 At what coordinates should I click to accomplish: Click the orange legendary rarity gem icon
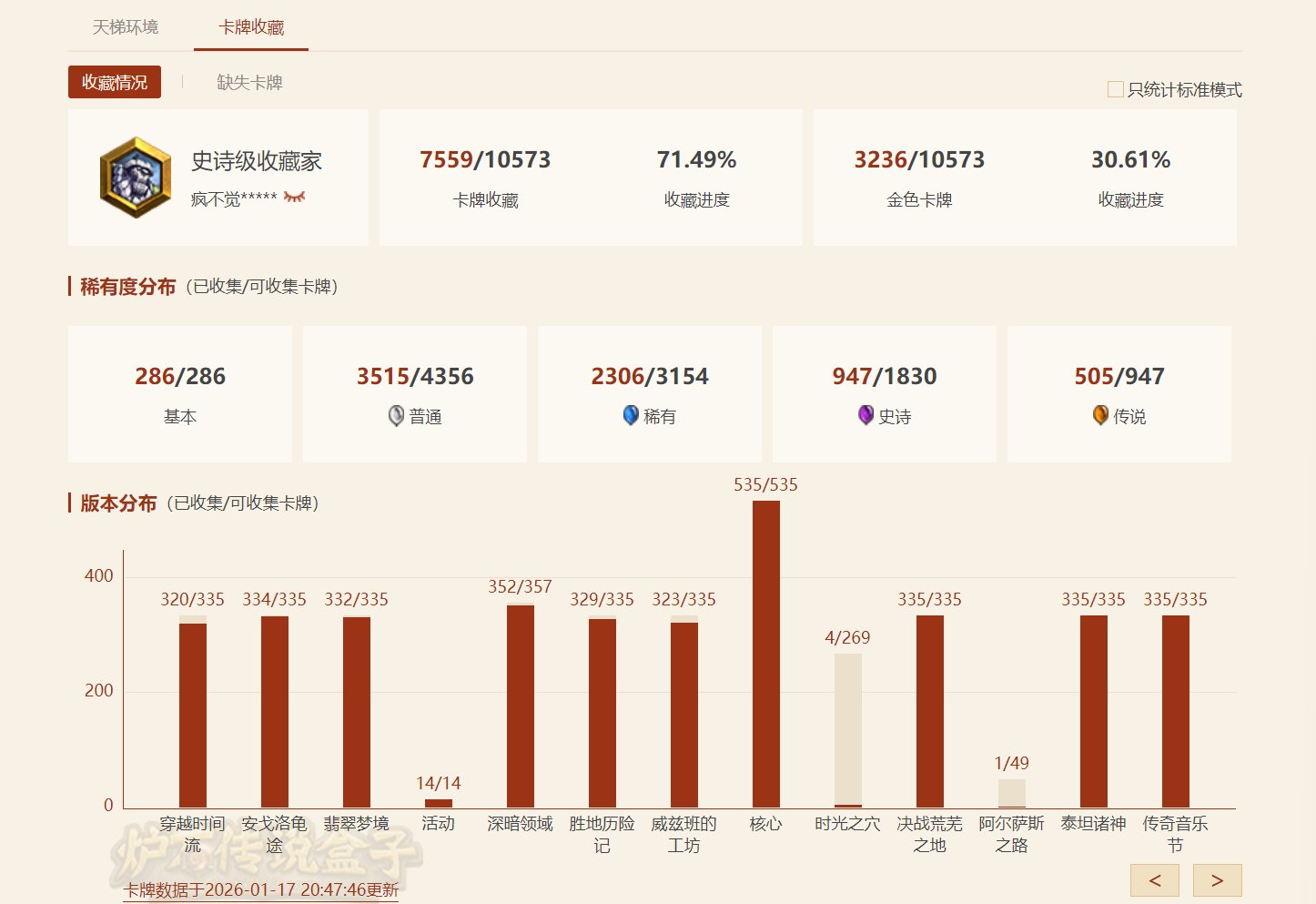[x=1100, y=416]
